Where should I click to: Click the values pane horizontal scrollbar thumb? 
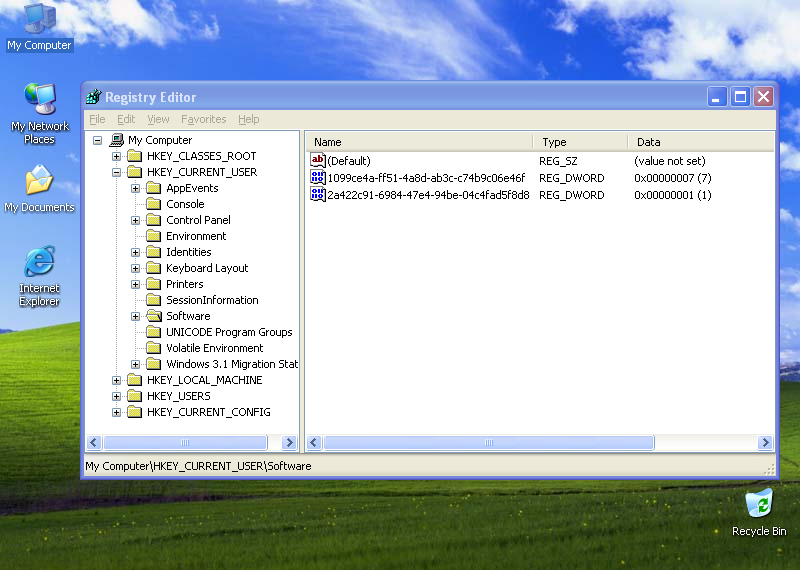click(489, 442)
